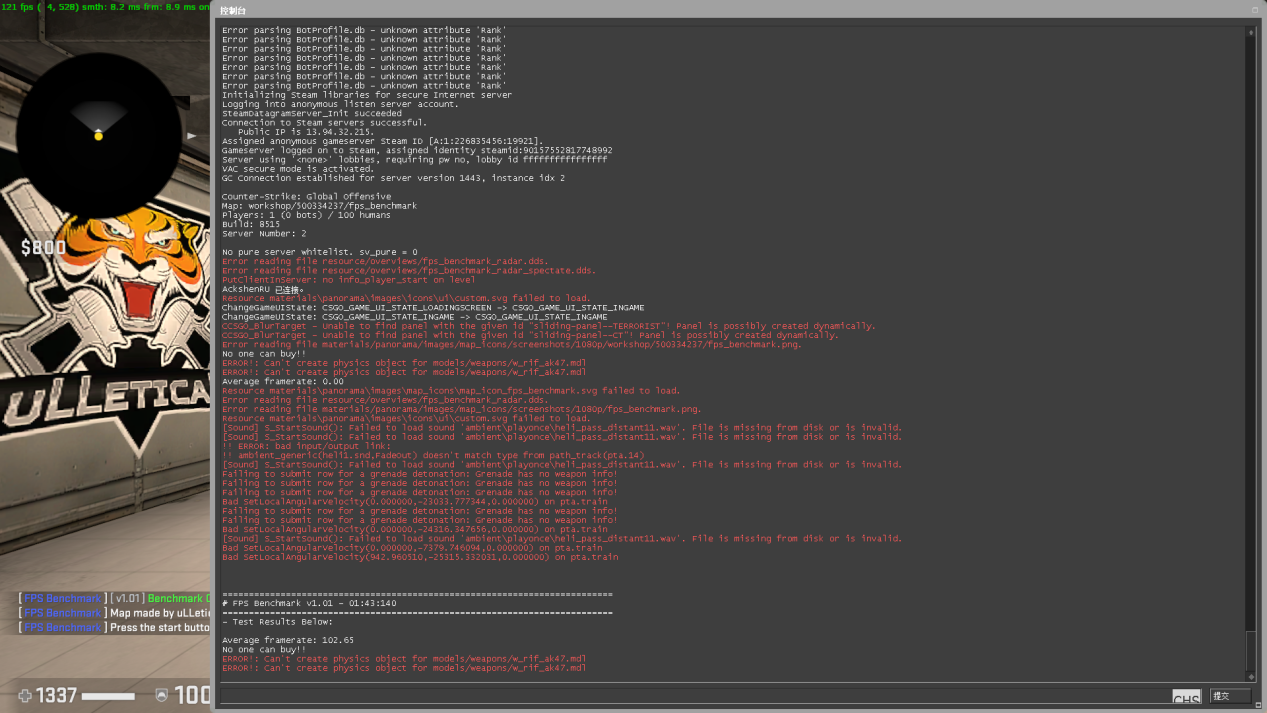Screen dimensions: 1267x713
Task: Click the health bar beside 1337
Action: 108,695
